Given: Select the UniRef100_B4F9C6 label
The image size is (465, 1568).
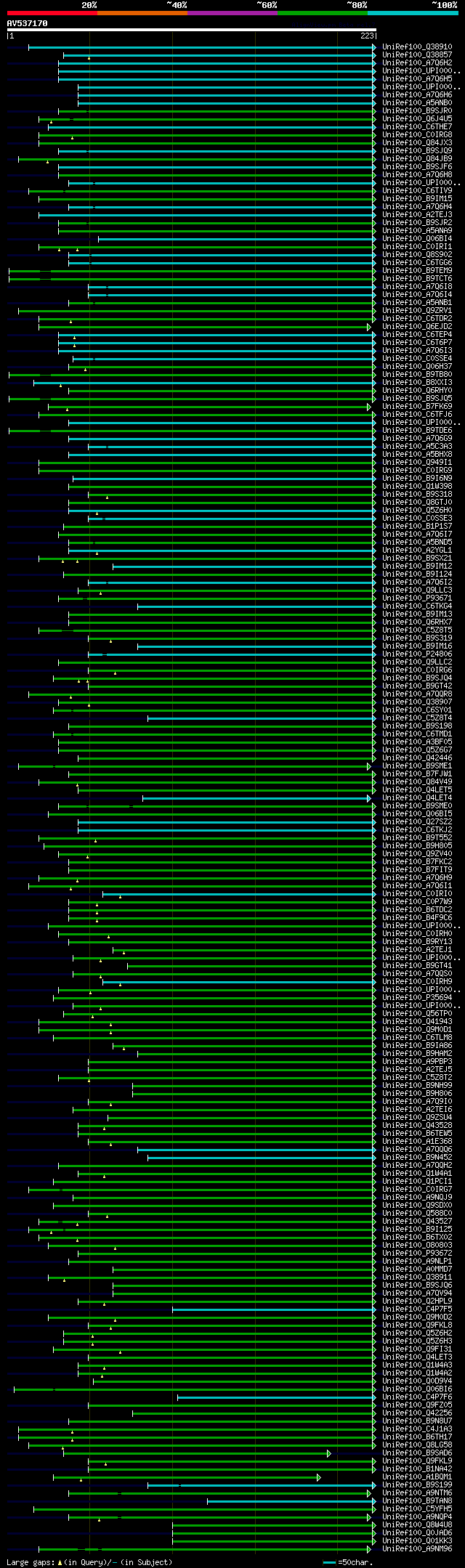Looking at the screenshot, I should 417,918.
